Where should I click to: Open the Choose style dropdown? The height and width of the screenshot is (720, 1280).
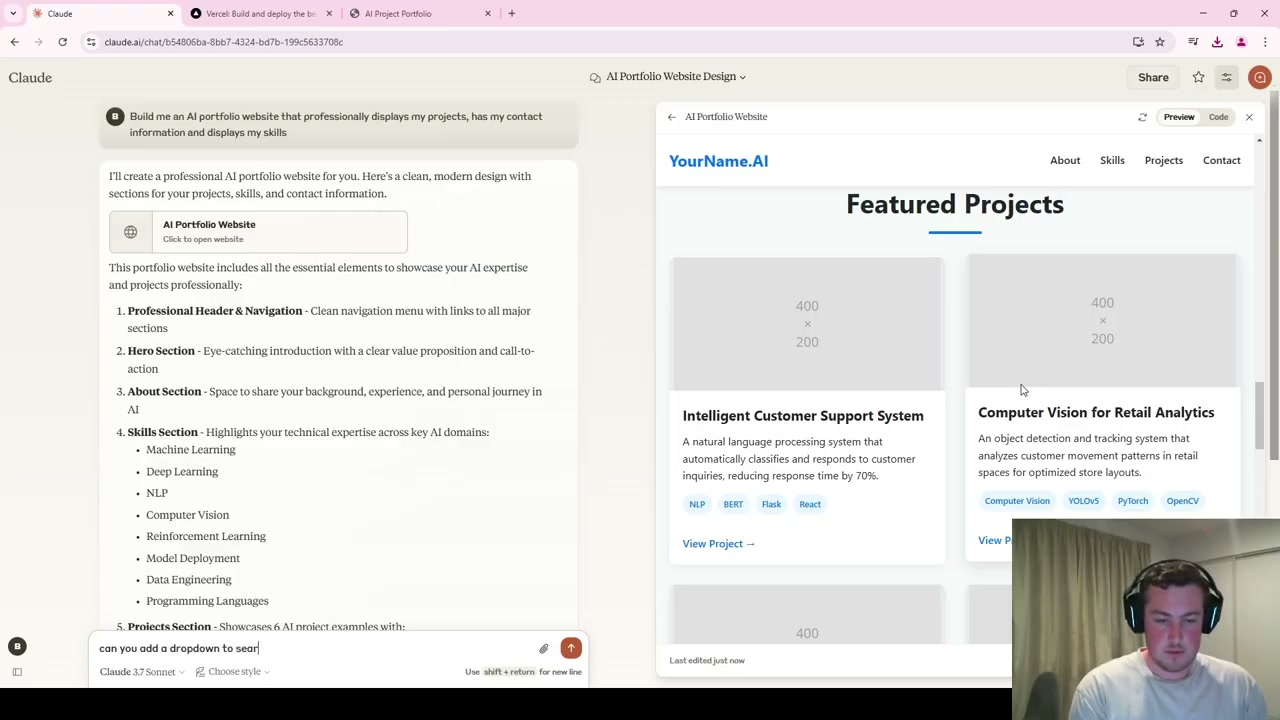(x=233, y=672)
